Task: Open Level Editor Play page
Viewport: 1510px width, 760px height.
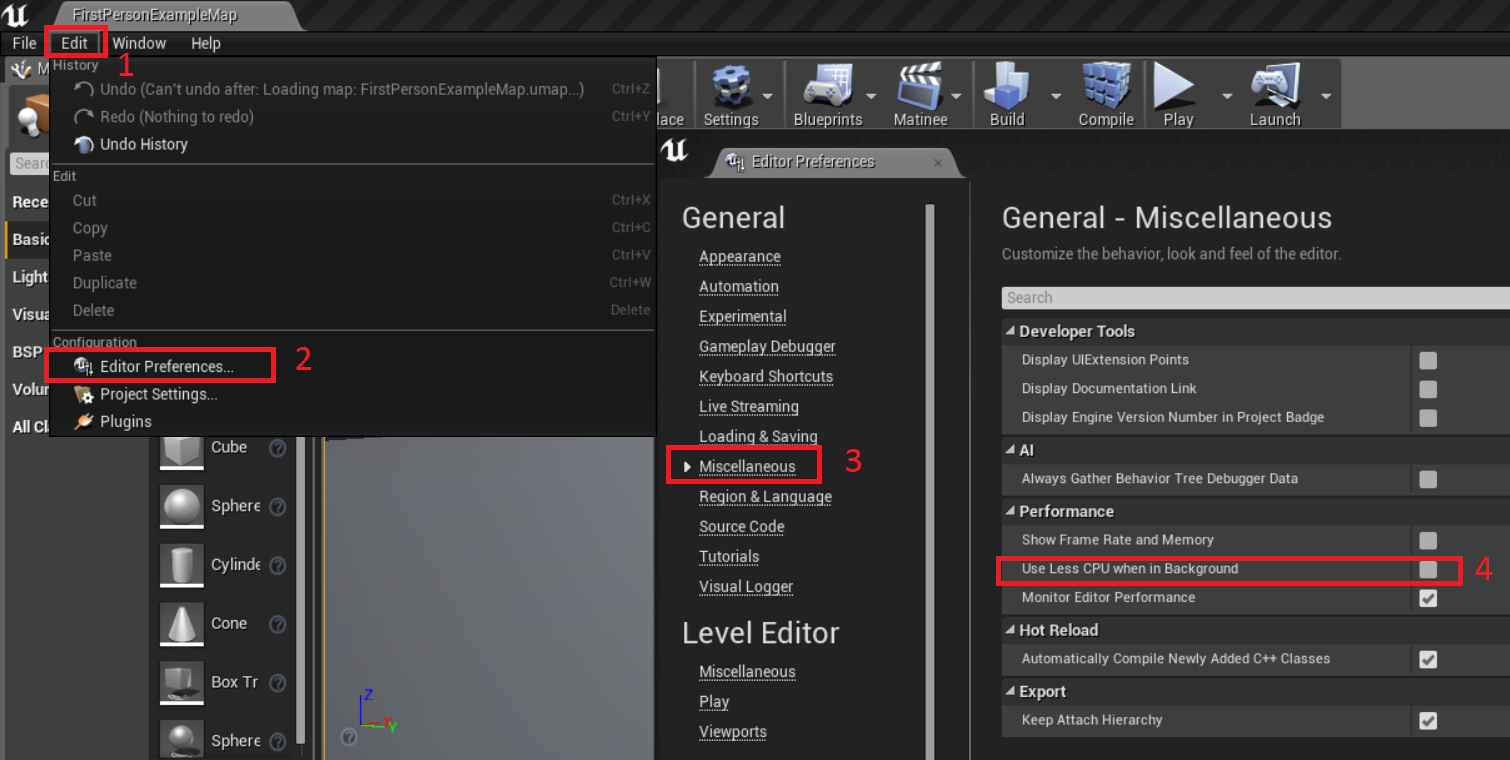Action: [714, 702]
